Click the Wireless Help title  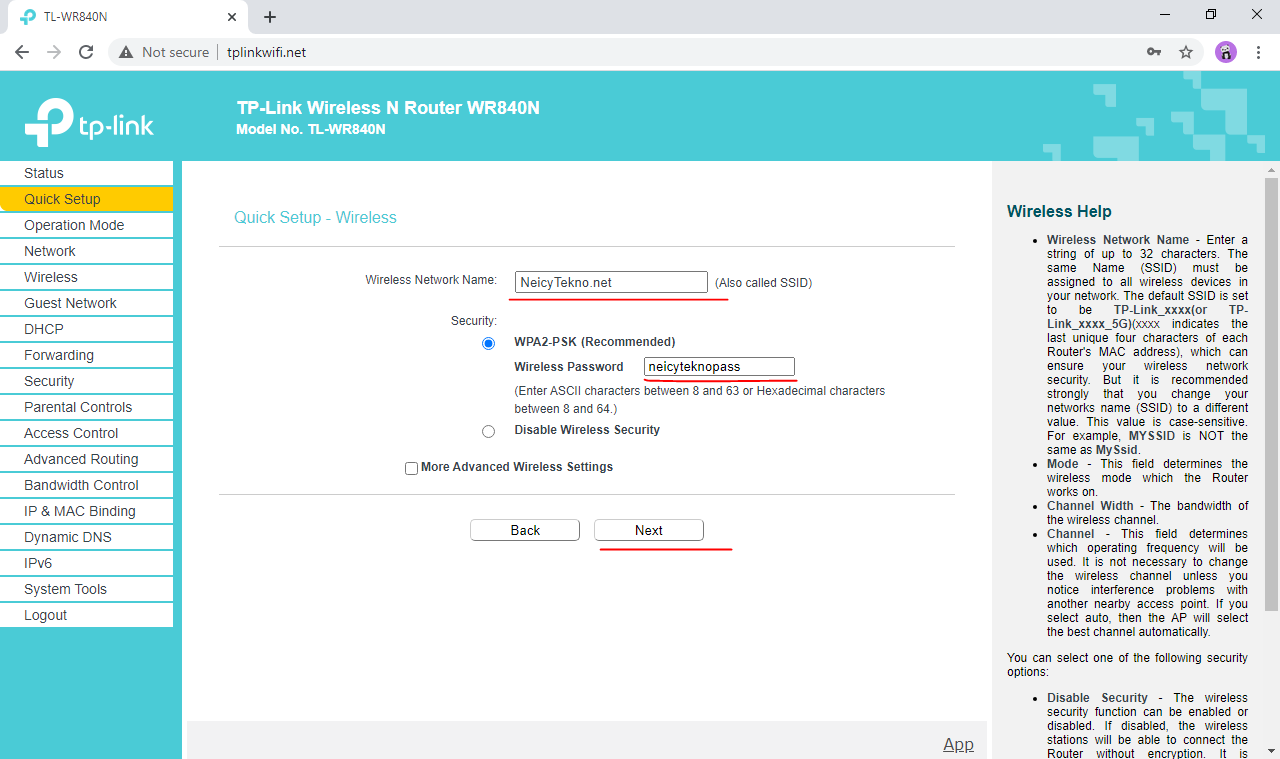1059,211
